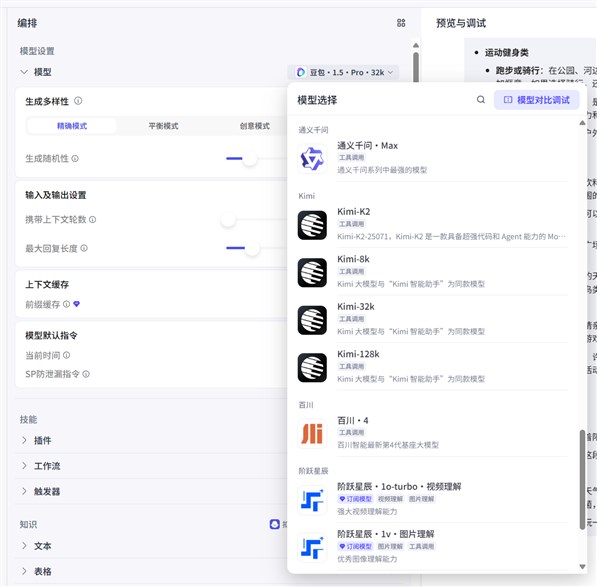Adjust the 生成随机性 slider handle

[249, 159]
